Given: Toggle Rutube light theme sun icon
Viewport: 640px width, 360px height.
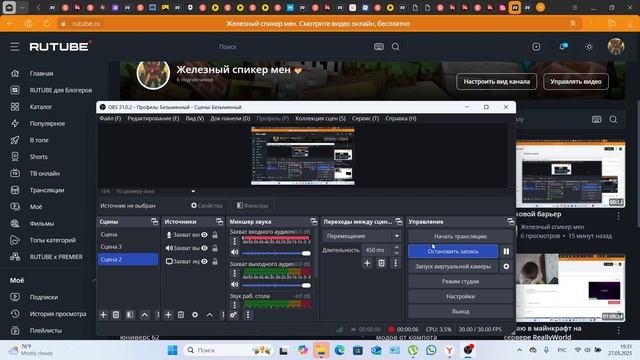Looking at the screenshot, I should point(589,47).
